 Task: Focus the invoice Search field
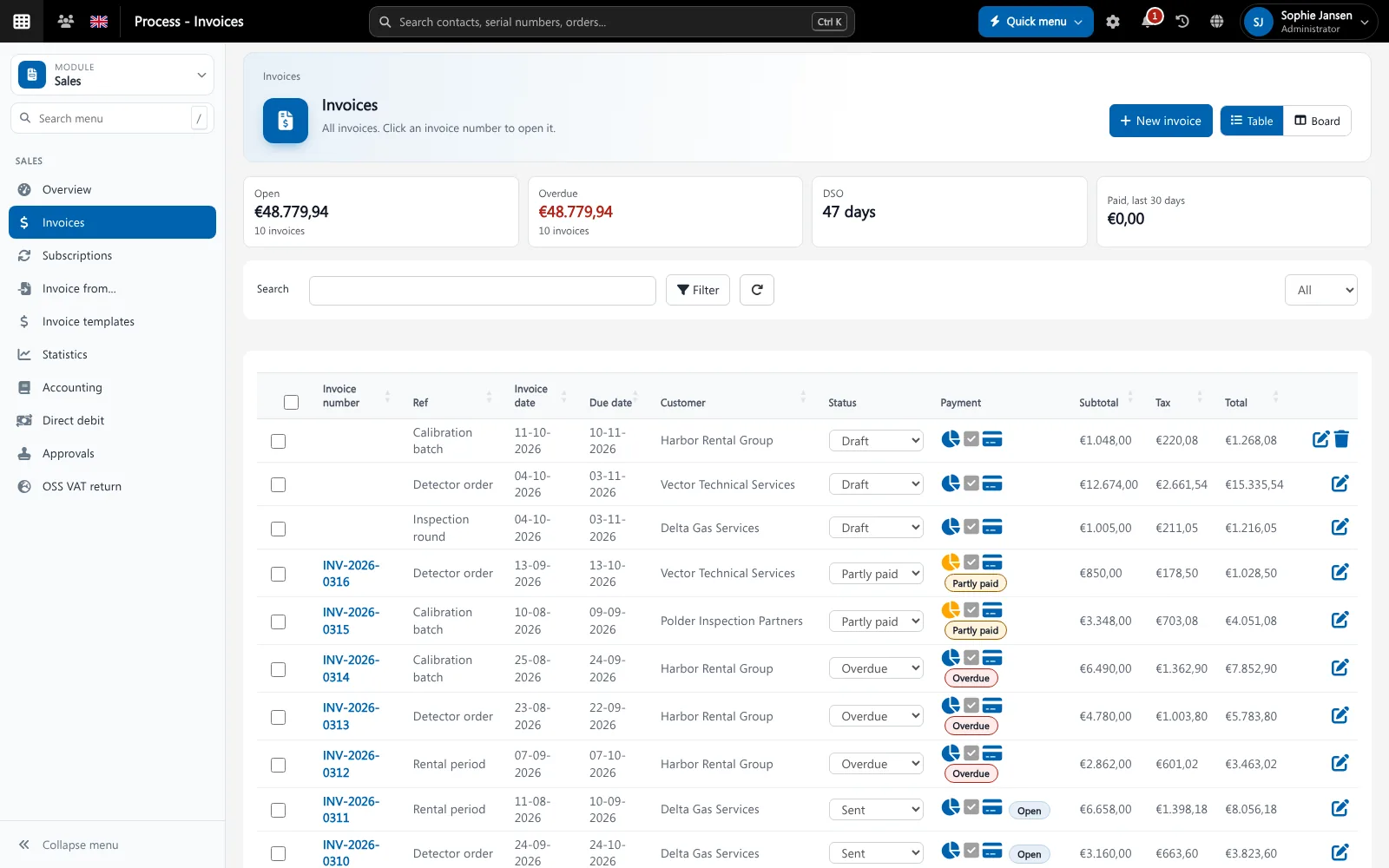click(483, 291)
